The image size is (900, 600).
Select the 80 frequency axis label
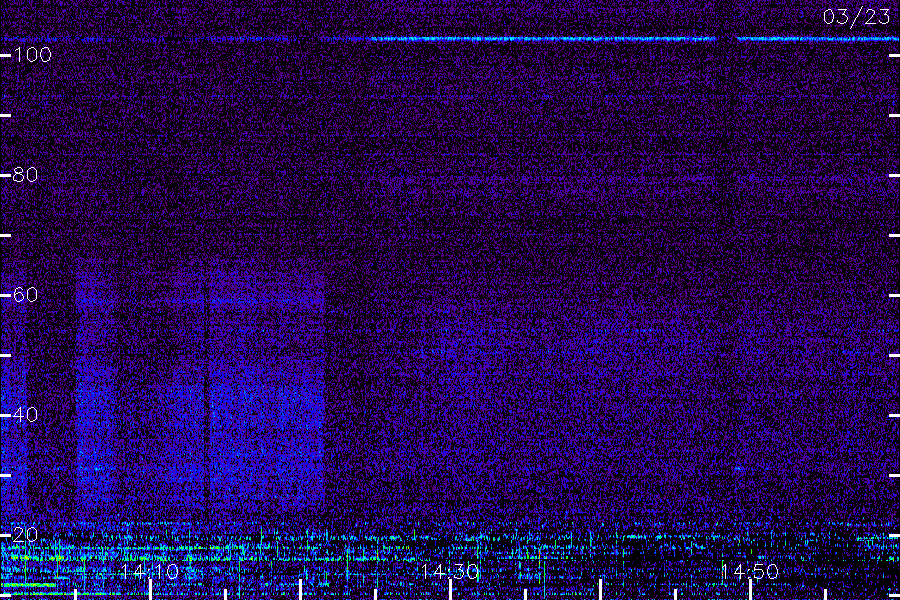[x=25, y=175]
